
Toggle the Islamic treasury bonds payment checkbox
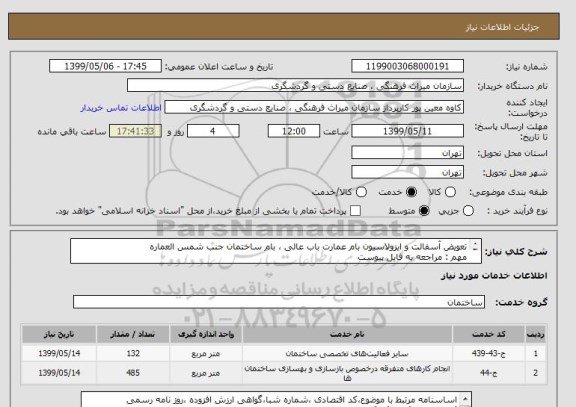point(355,211)
